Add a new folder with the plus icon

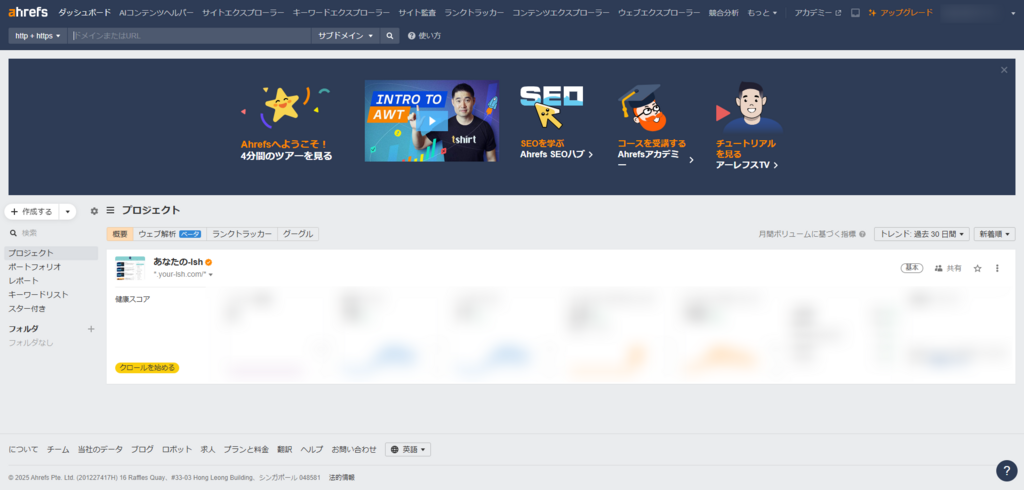pos(91,329)
